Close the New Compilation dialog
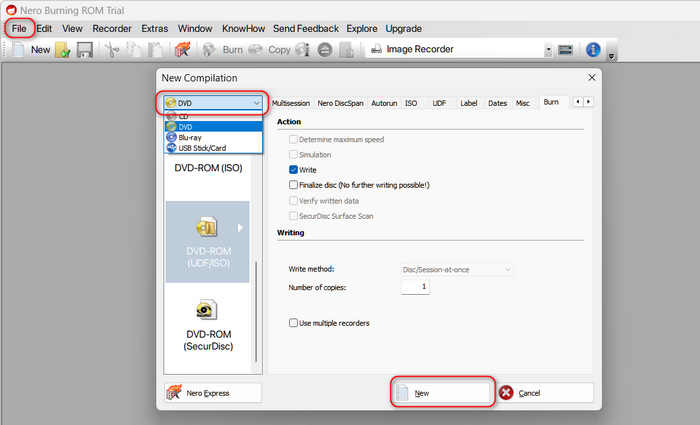Screen dimensions: 700x425 (x=592, y=78)
